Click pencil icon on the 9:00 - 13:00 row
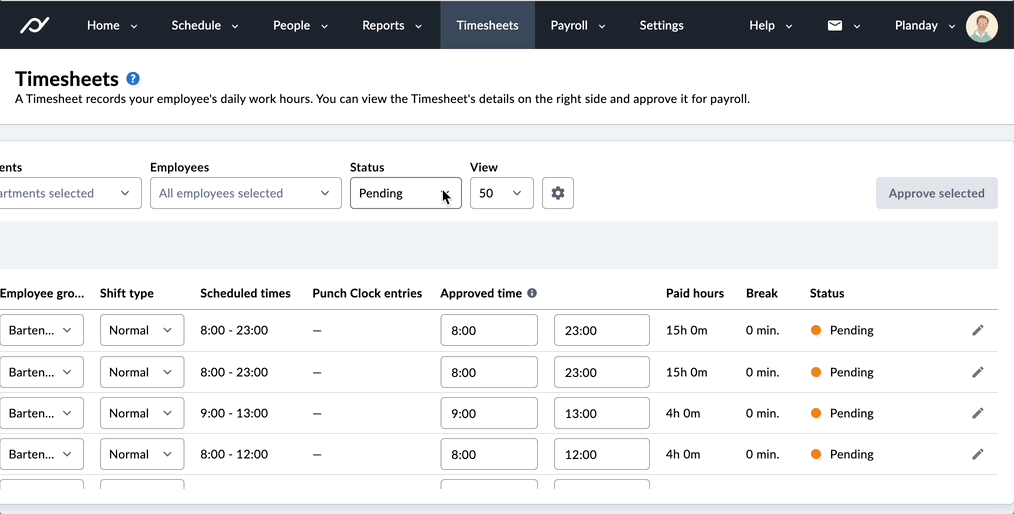The height and width of the screenshot is (514, 1014). [x=977, y=413]
